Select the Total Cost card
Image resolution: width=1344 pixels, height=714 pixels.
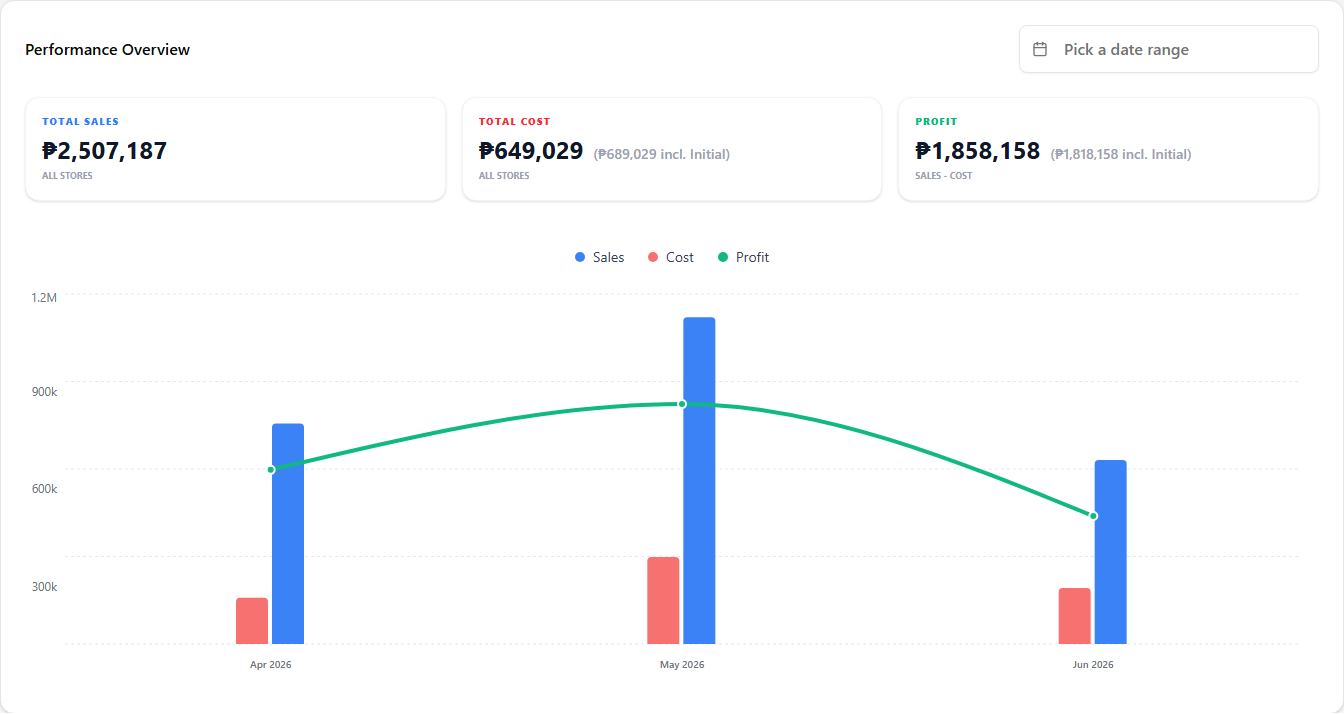pyautogui.click(x=672, y=149)
